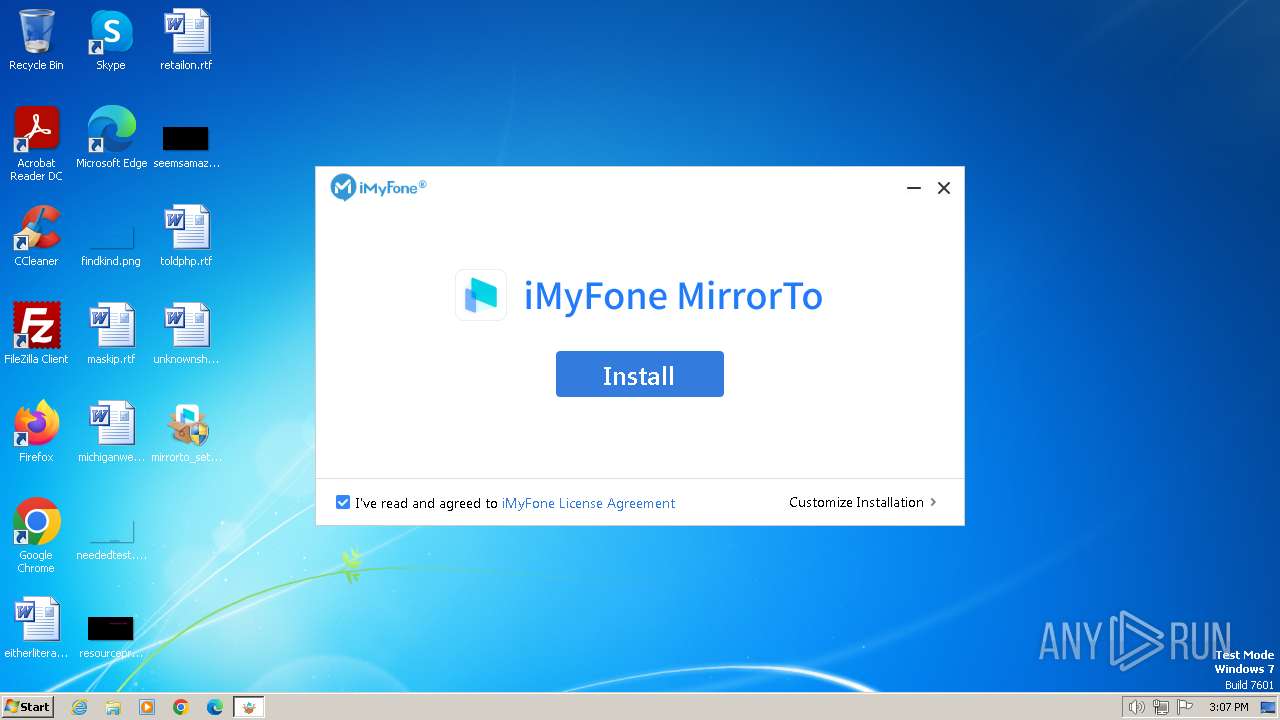The image size is (1280, 720).
Task: Select the retailon.rtf file icon
Action: click(x=186, y=40)
